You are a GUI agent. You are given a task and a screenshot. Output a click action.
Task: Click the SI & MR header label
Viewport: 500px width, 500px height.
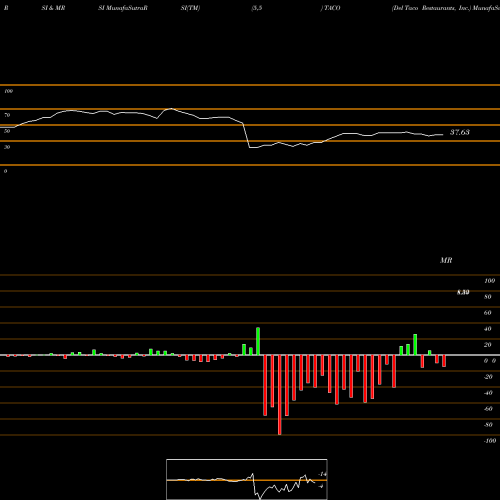[53, 8]
